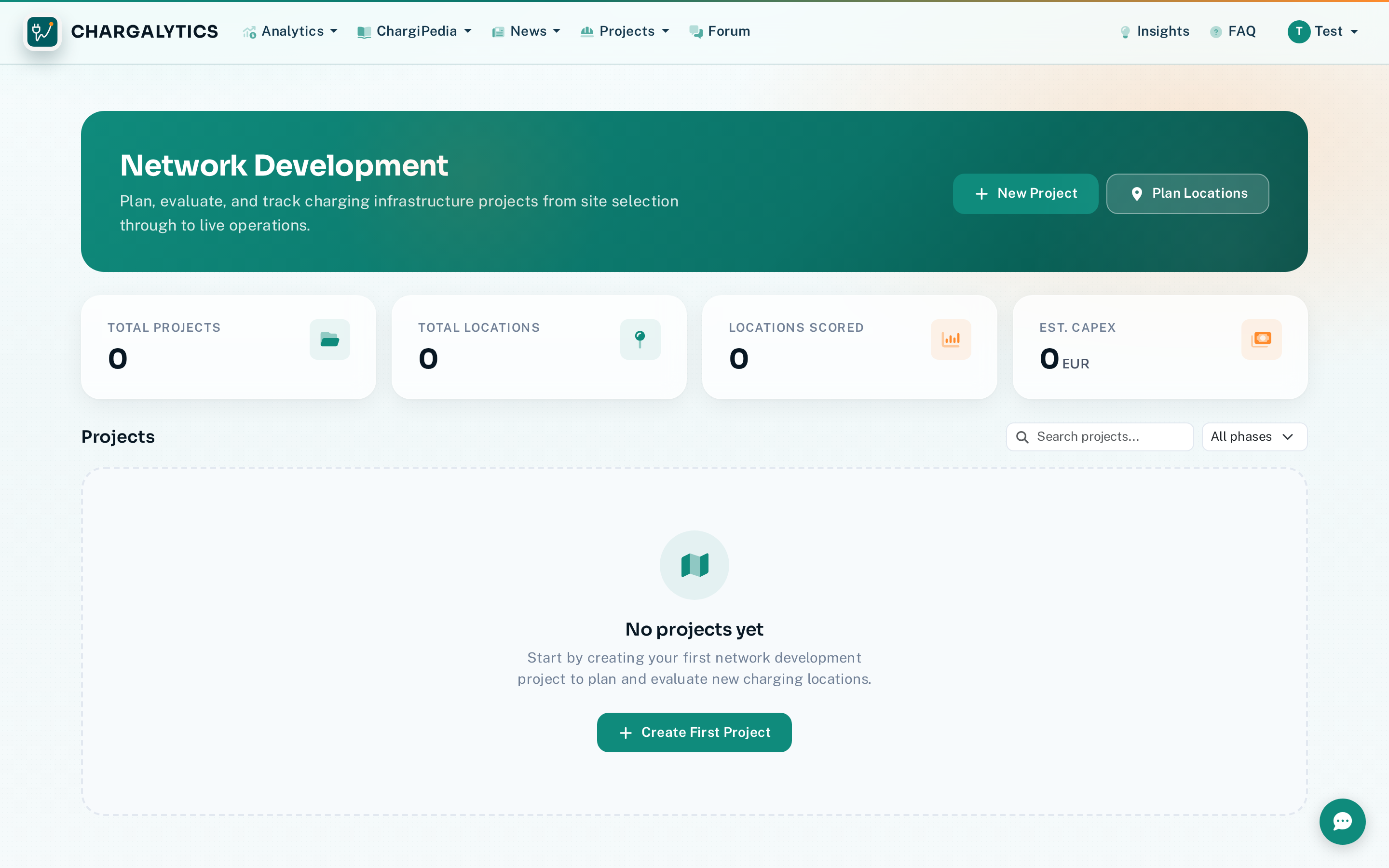Open the chat bubble widget
This screenshot has width=1389, height=868.
[x=1343, y=822]
